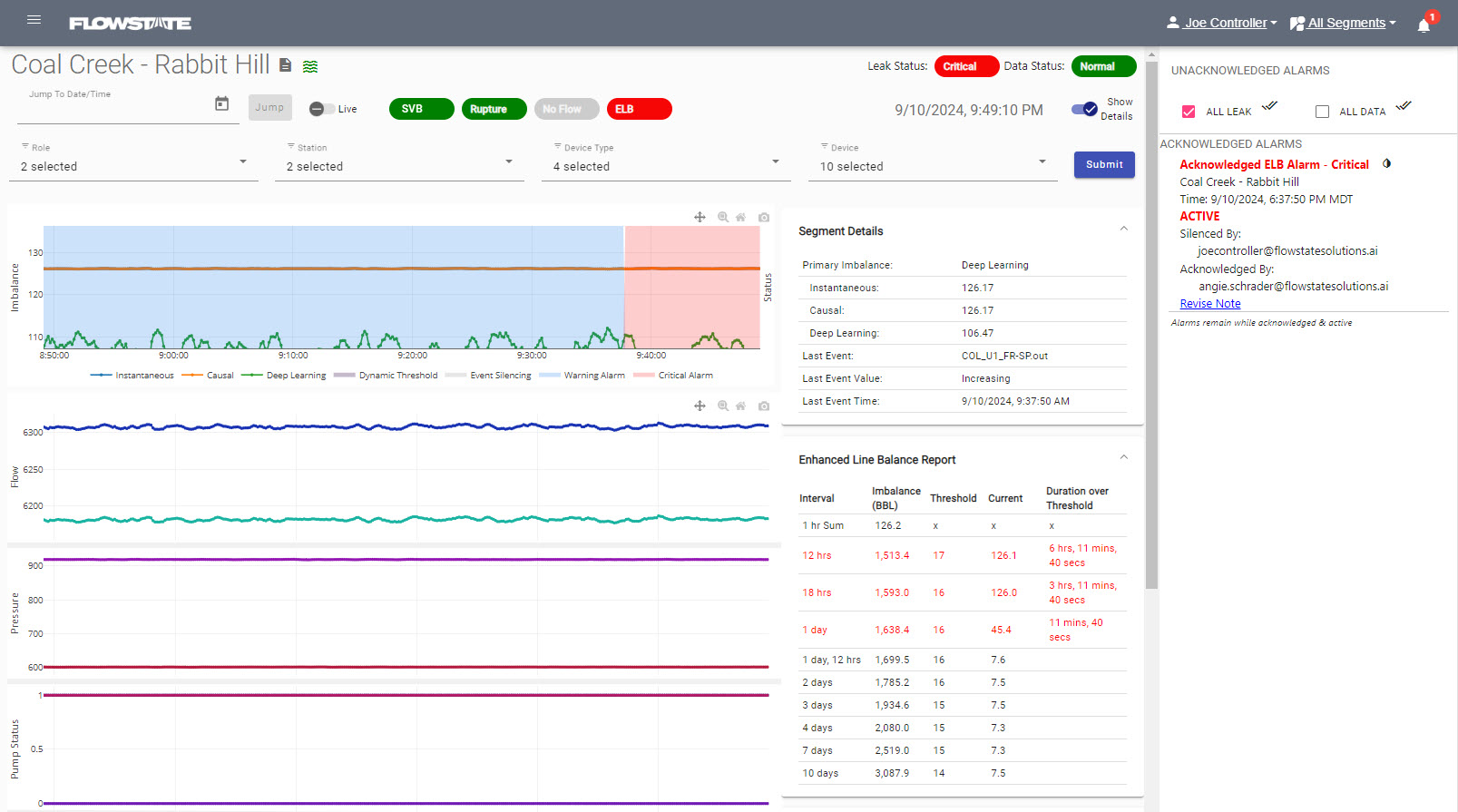Click the filter icon beside Device Type label
1458x812 pixels.
[558, 146]
